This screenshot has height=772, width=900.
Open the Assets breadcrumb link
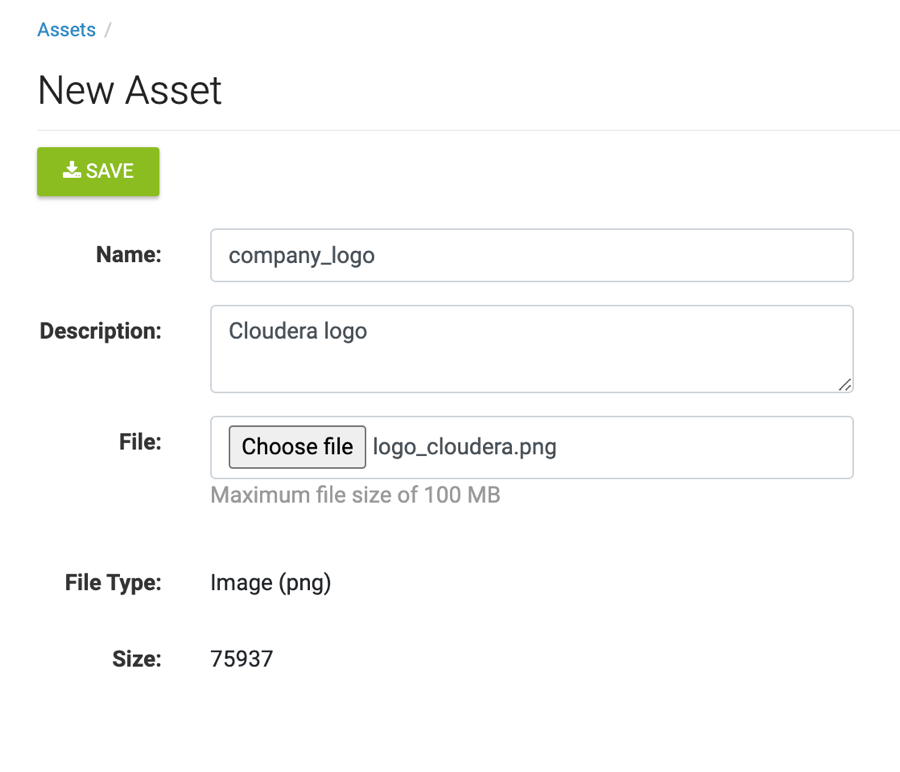tap(67, 30)
